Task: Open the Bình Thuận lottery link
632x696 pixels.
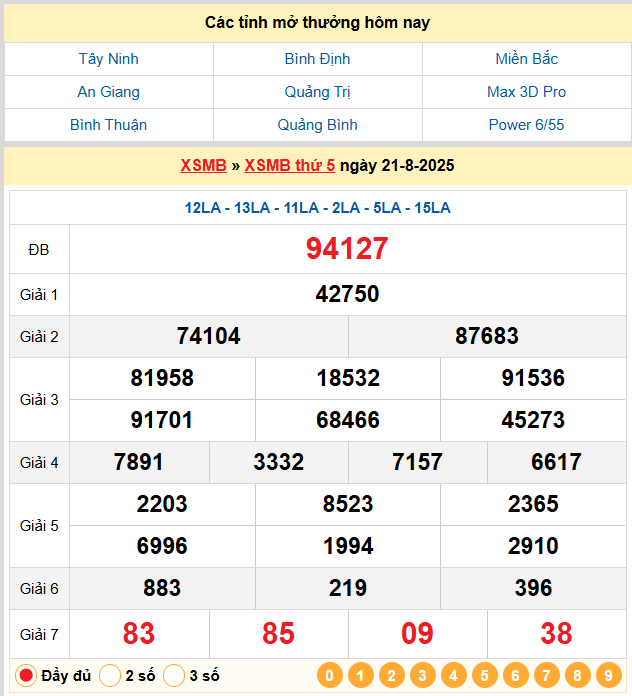Action: tap(108, 125)
